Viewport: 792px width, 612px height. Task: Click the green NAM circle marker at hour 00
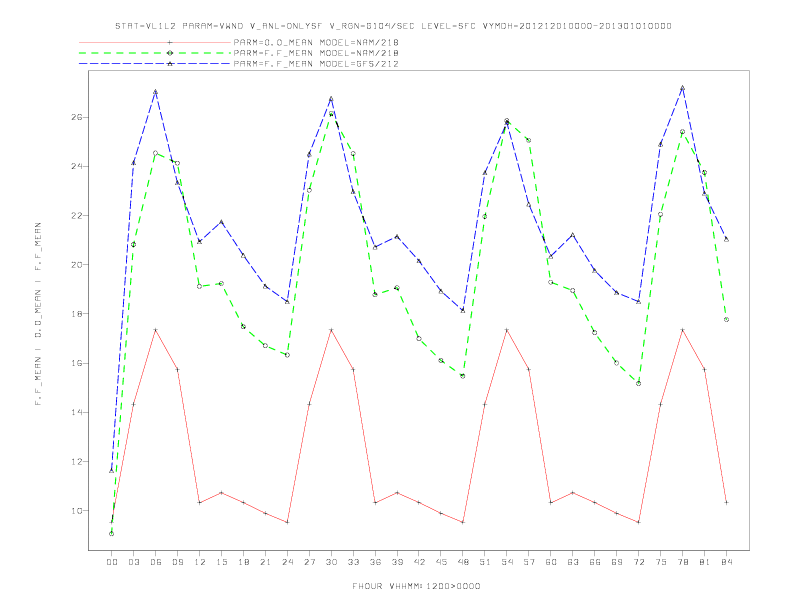pyautogui.click(x=112, y=534)
